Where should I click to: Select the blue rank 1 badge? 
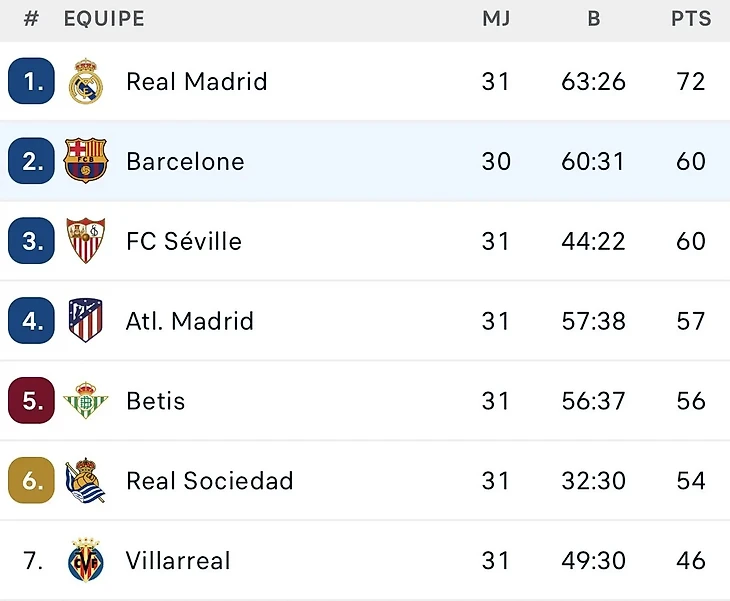(32, 82)
